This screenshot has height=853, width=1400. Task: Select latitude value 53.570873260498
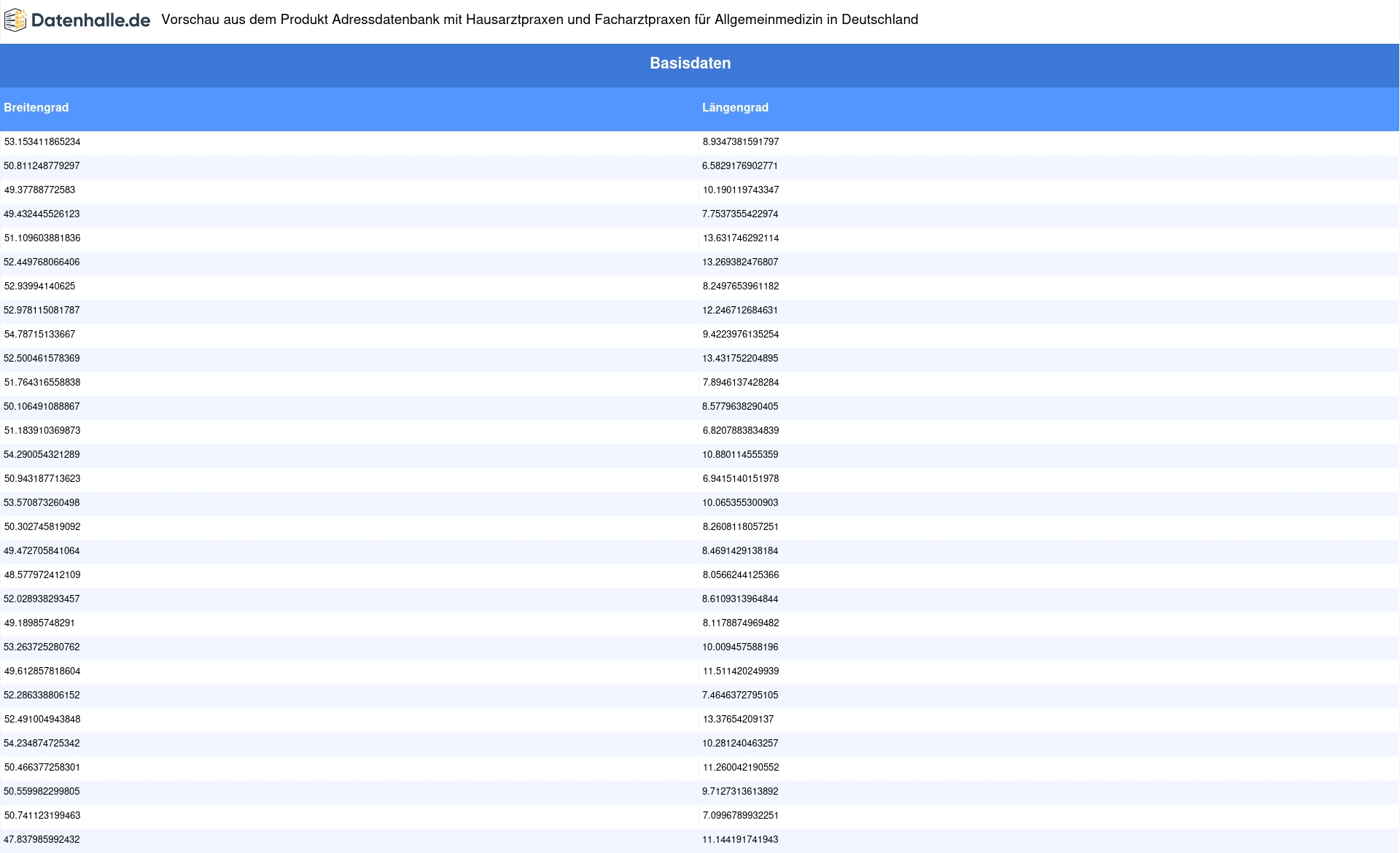coord(42,503)
